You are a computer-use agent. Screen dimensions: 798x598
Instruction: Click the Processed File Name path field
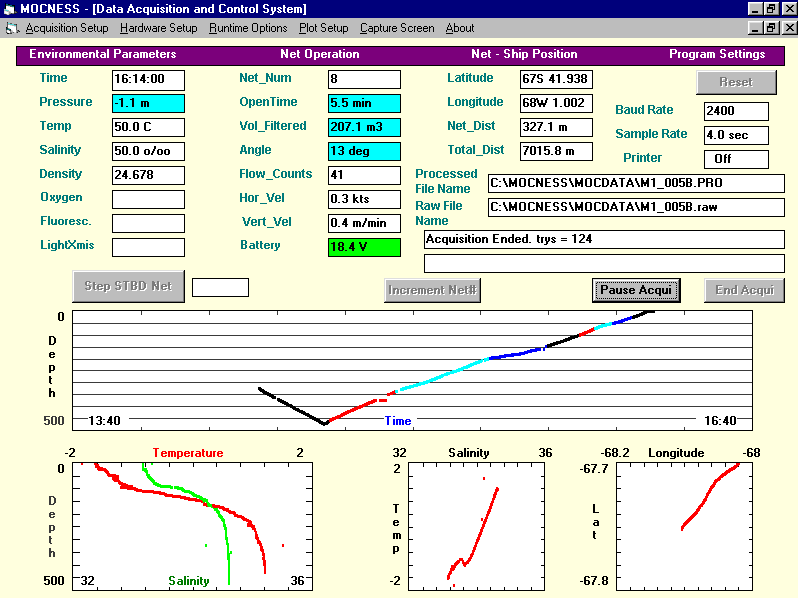click(636, 183)
